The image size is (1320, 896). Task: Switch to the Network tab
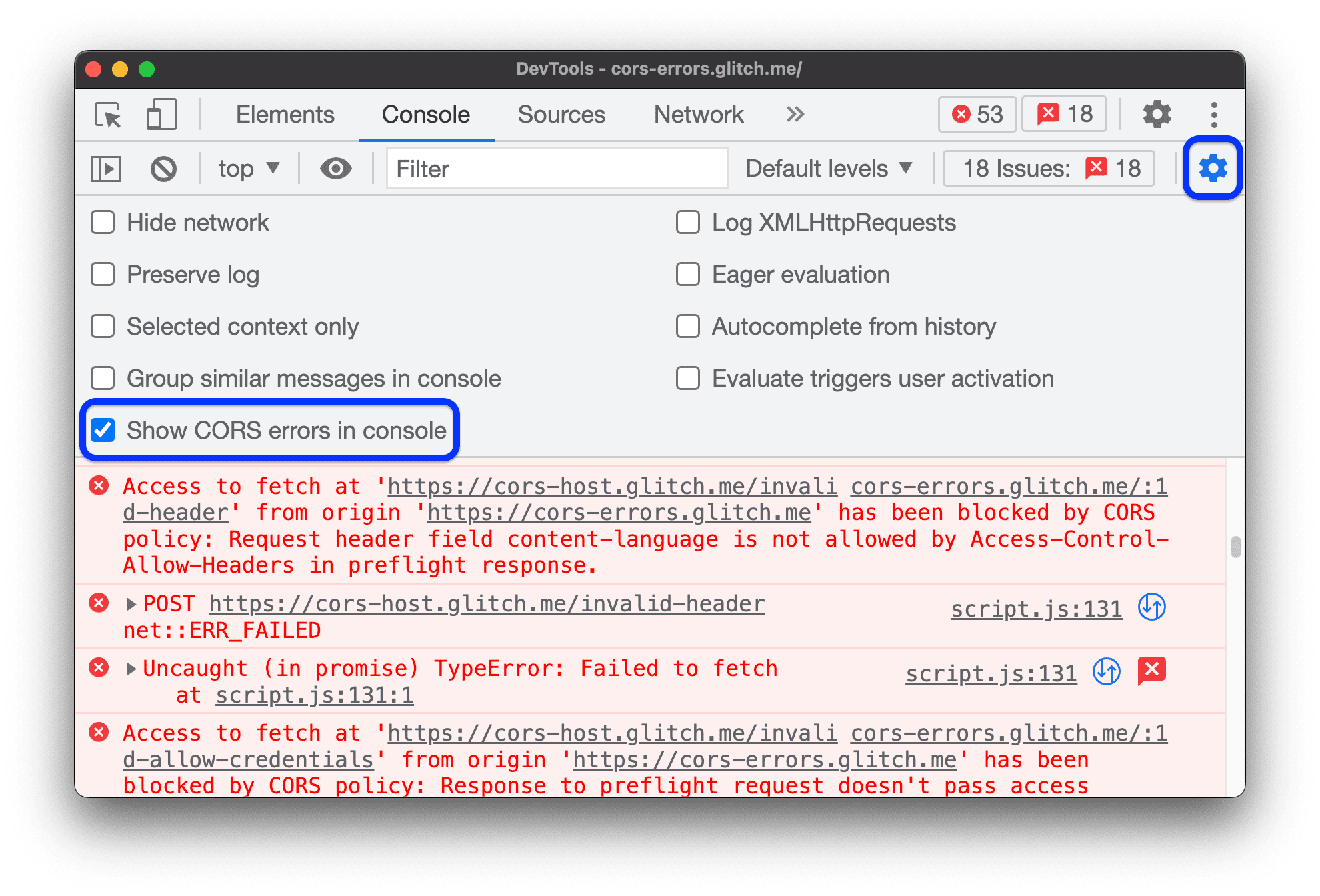pos(700,115)
